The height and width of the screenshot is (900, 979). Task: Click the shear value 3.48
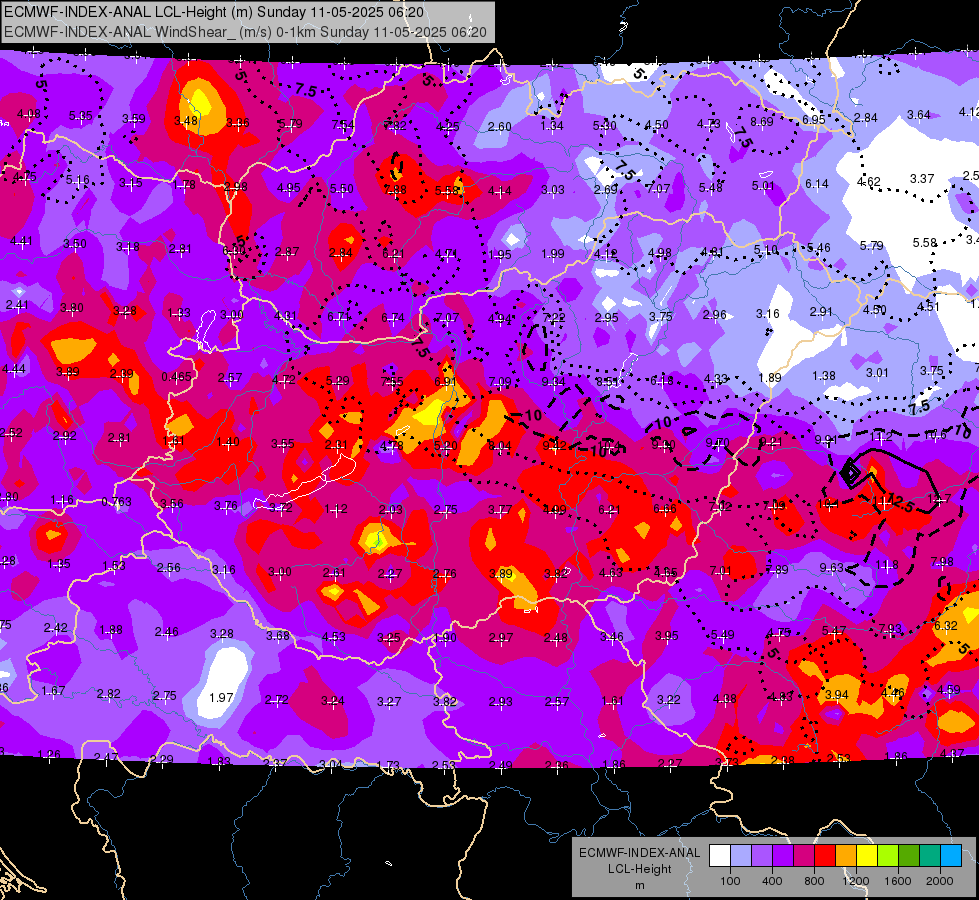click(186, 120)
